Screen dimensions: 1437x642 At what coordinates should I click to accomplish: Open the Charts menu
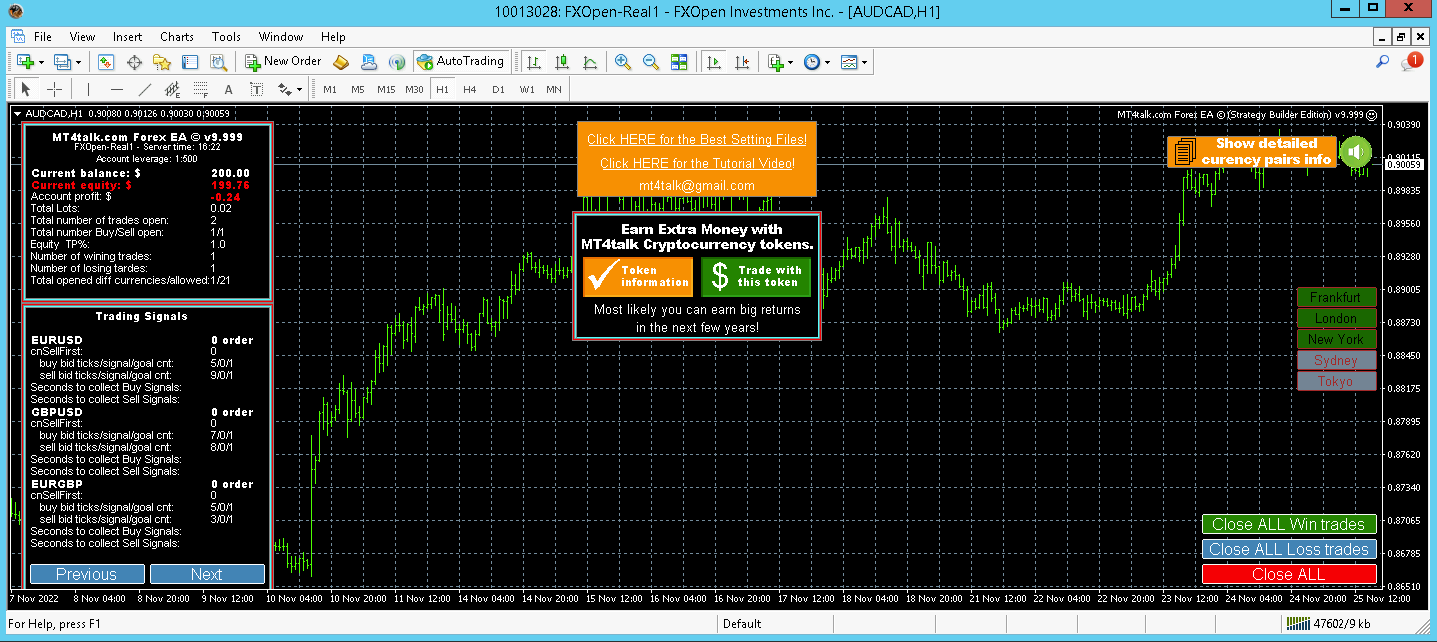point(177,37)
